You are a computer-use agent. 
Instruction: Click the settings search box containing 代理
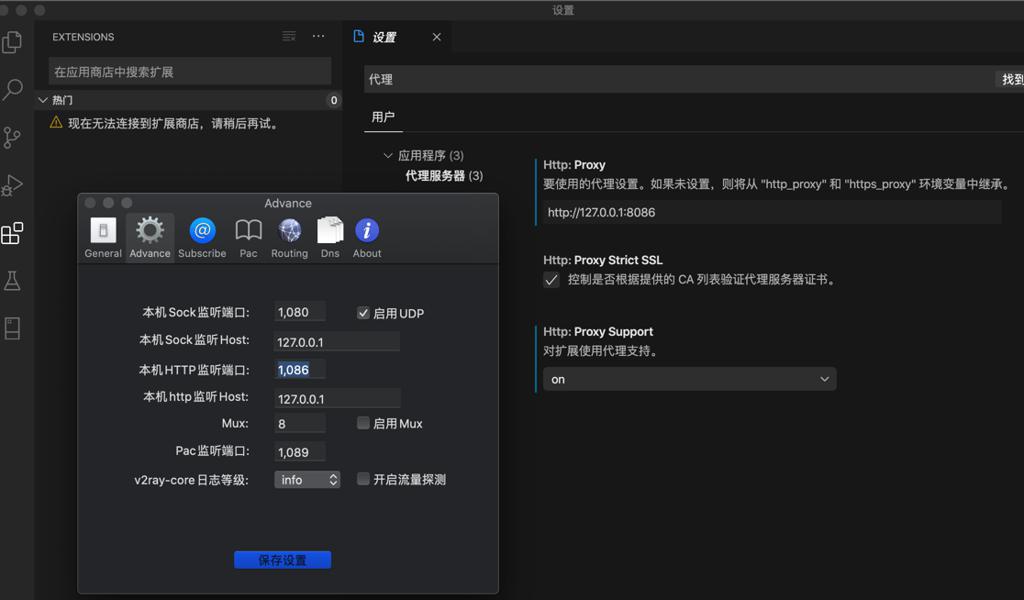click(x=679, y=80)
